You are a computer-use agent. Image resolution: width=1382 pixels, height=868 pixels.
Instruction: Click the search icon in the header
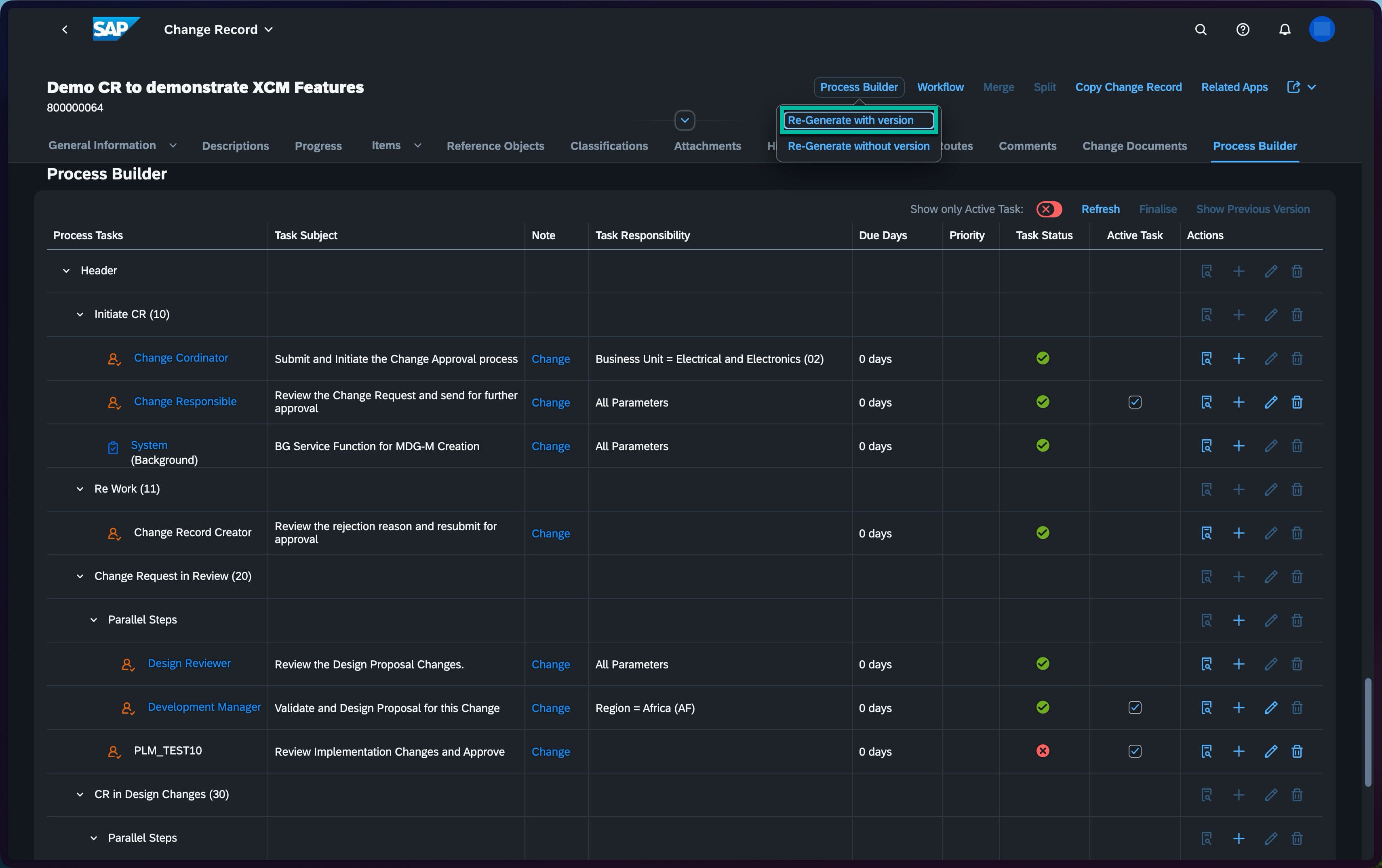[1201, 29]
